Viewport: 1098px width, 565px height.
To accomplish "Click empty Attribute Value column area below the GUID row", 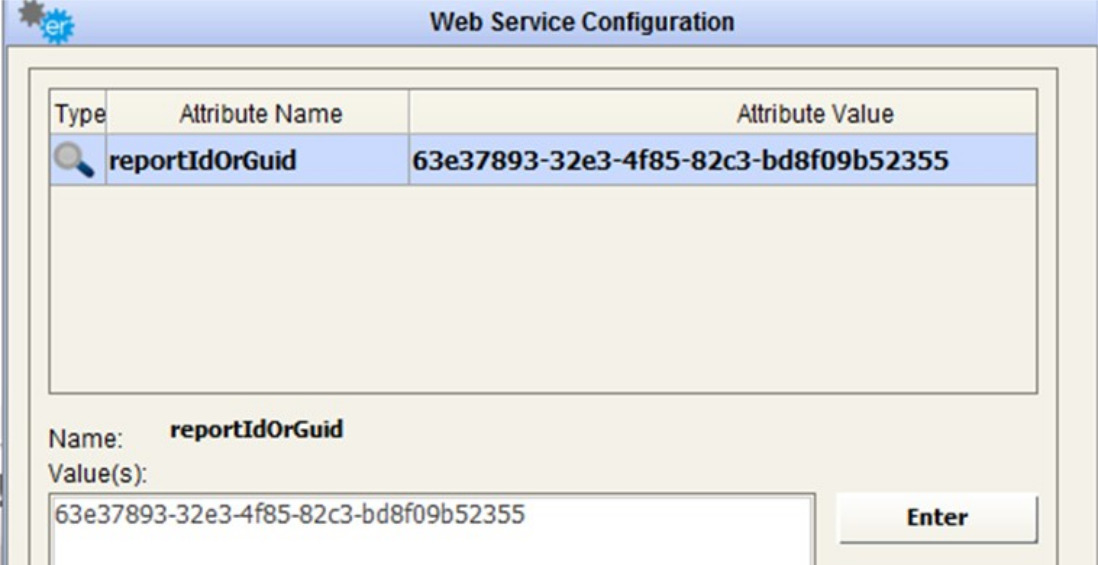I will click(x=720, y=290).
